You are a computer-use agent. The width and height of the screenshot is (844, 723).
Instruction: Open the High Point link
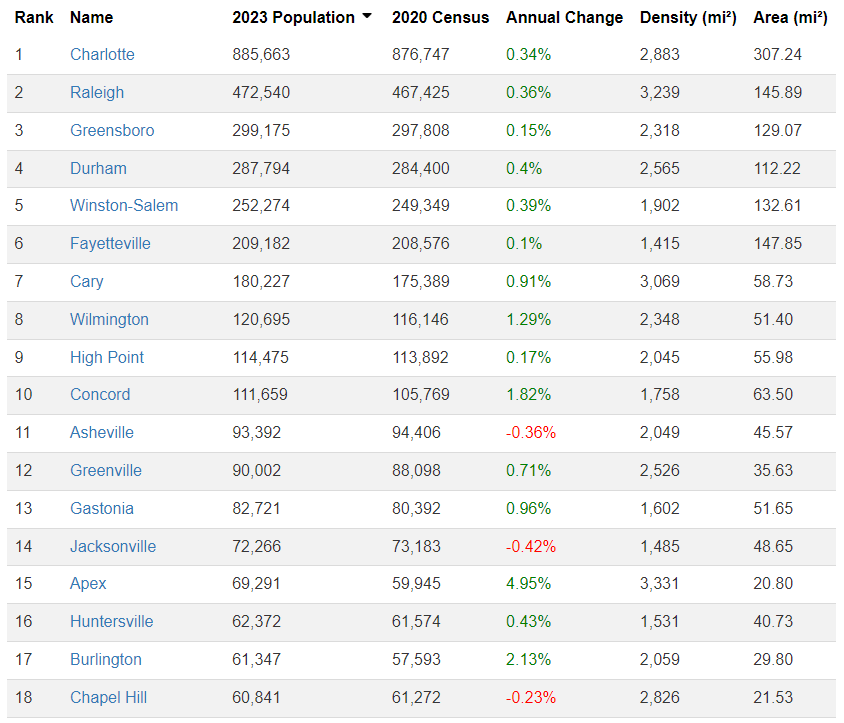pos(107,357)
